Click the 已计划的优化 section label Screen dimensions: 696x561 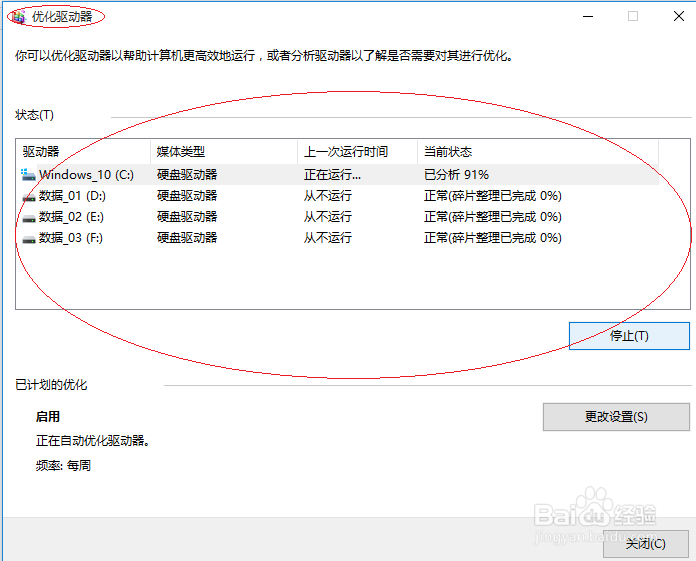[x=51, y=385]
